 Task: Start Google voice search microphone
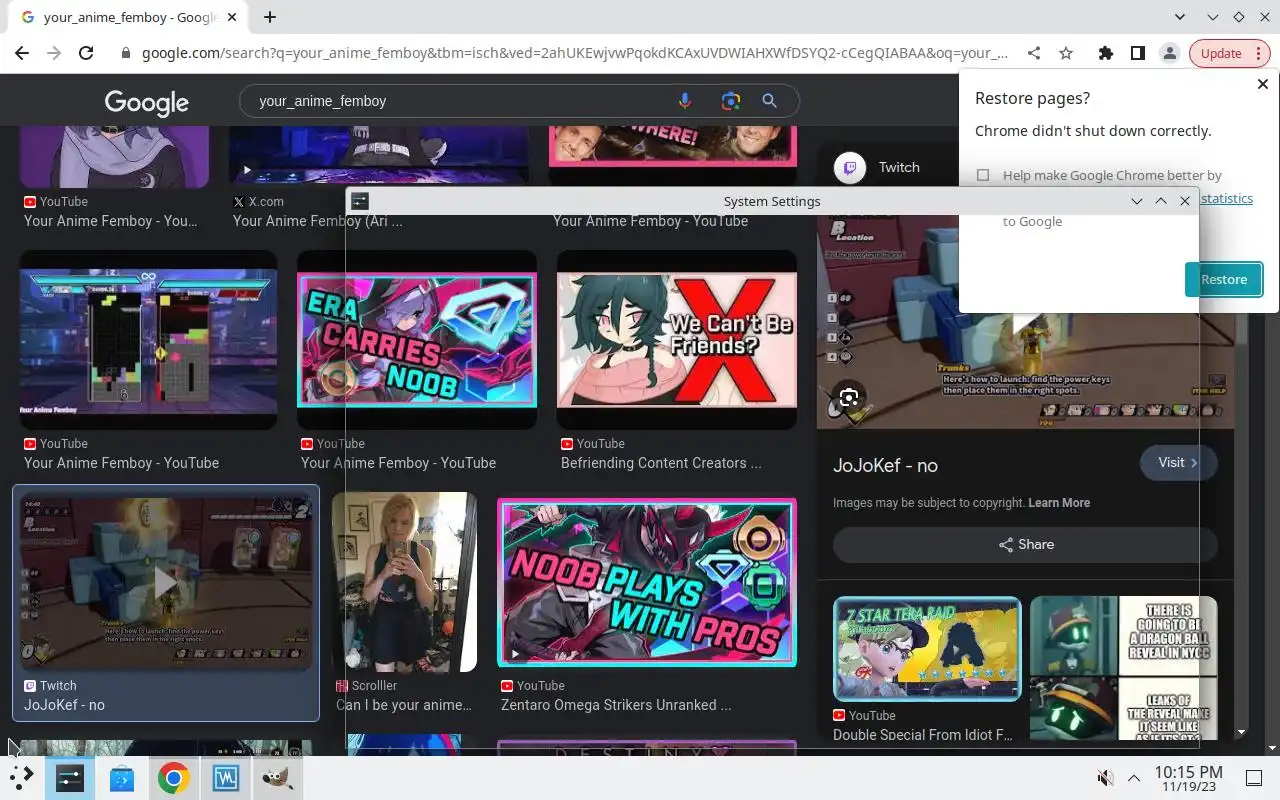point(685,101)
